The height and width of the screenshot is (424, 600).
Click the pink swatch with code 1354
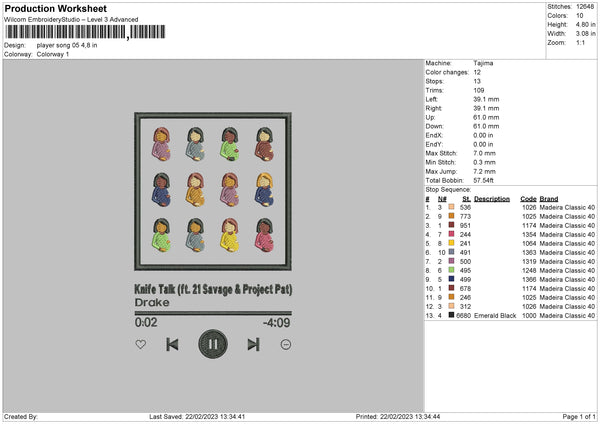click(452, 234)
